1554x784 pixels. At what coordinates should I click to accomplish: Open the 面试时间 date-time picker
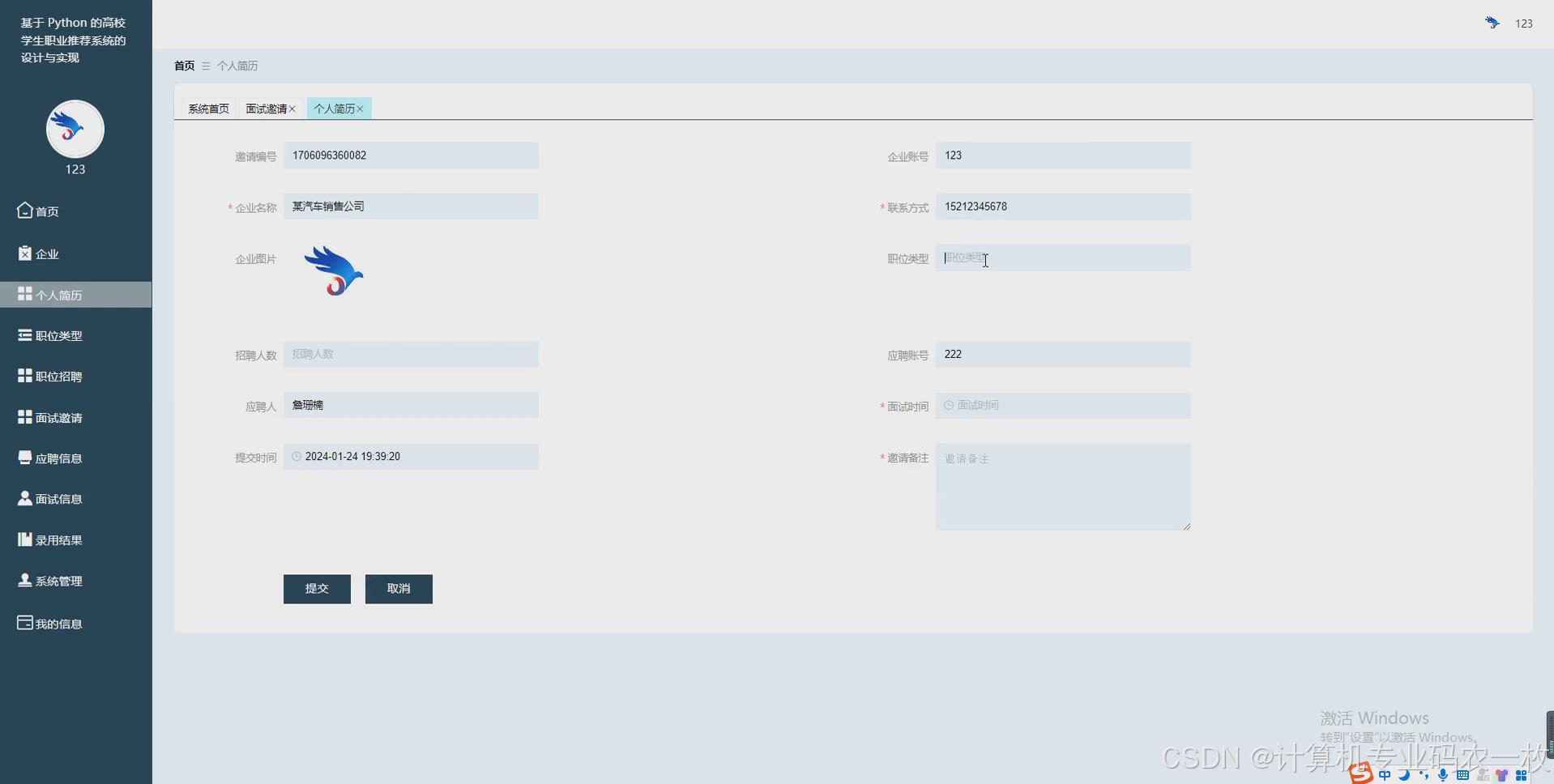1063,406
